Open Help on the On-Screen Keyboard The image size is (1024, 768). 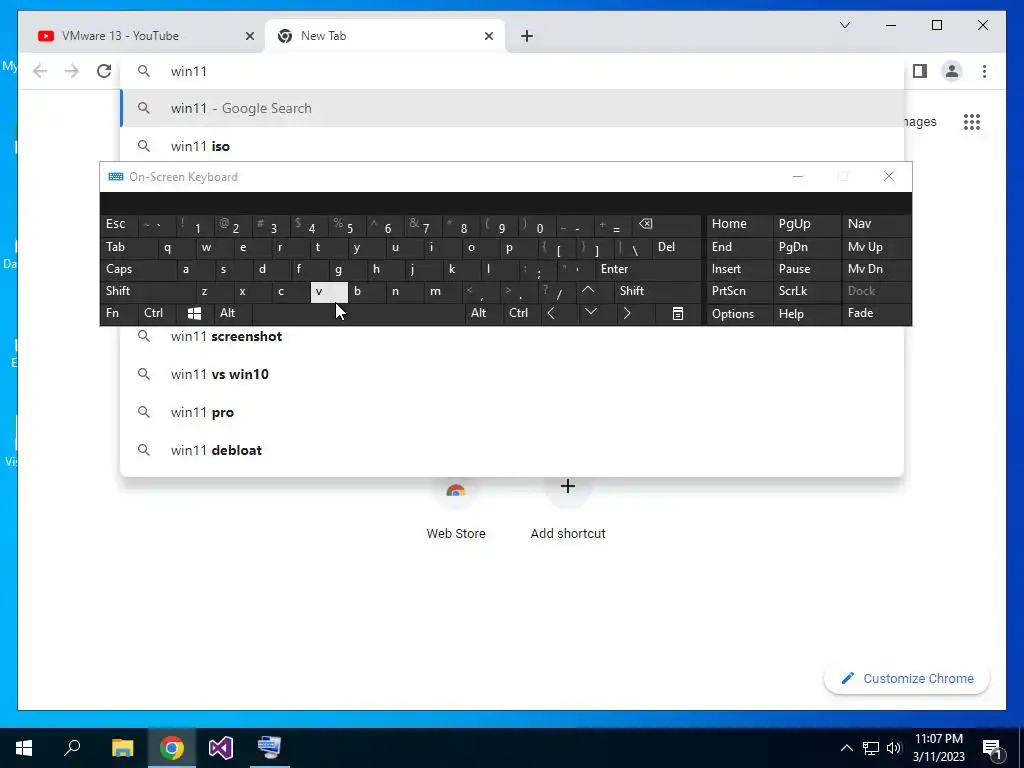click(x=807, y=313)
